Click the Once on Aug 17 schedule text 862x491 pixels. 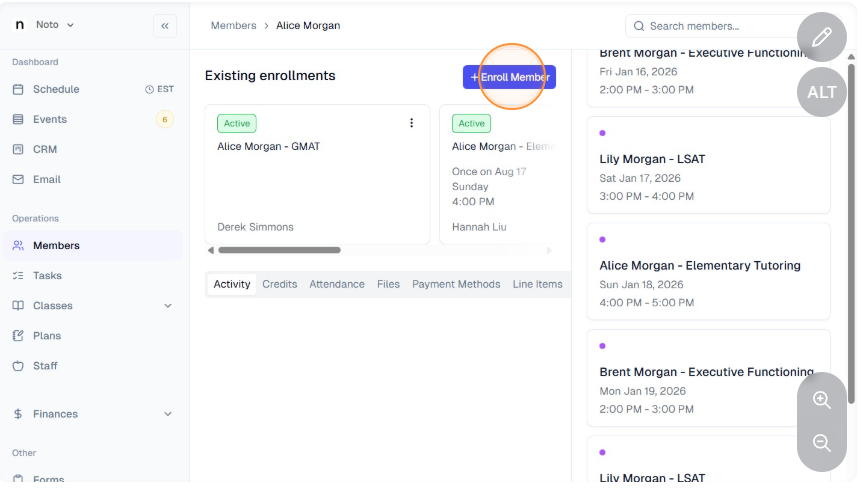[489, 172]
